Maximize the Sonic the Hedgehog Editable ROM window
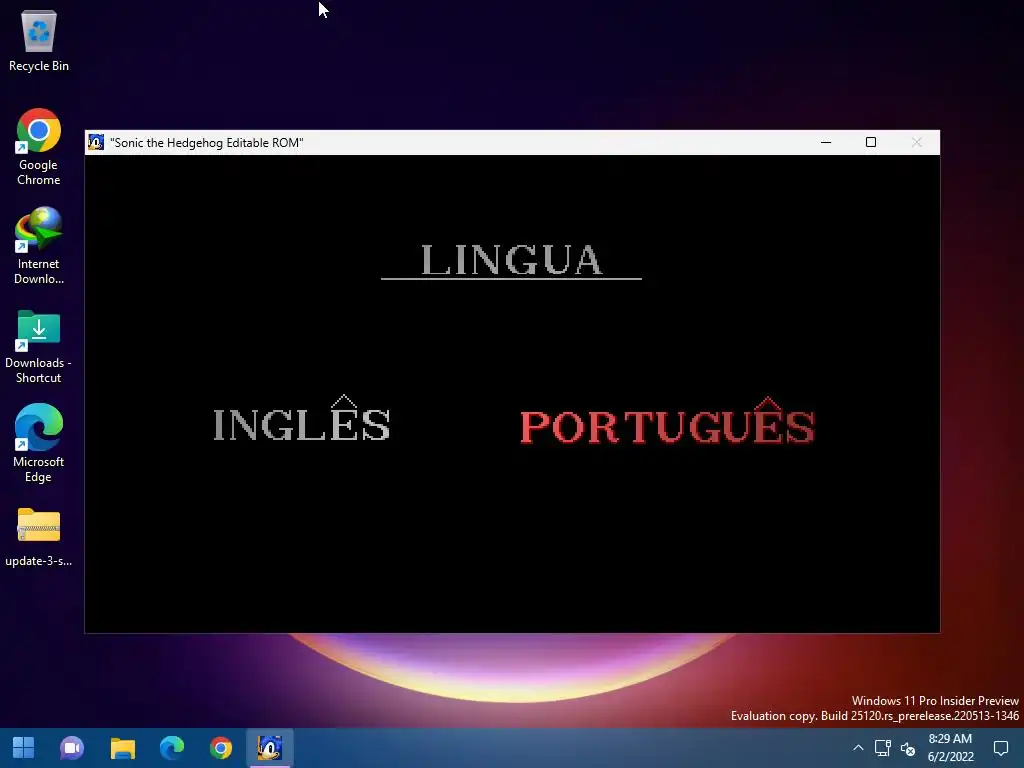 871,142
